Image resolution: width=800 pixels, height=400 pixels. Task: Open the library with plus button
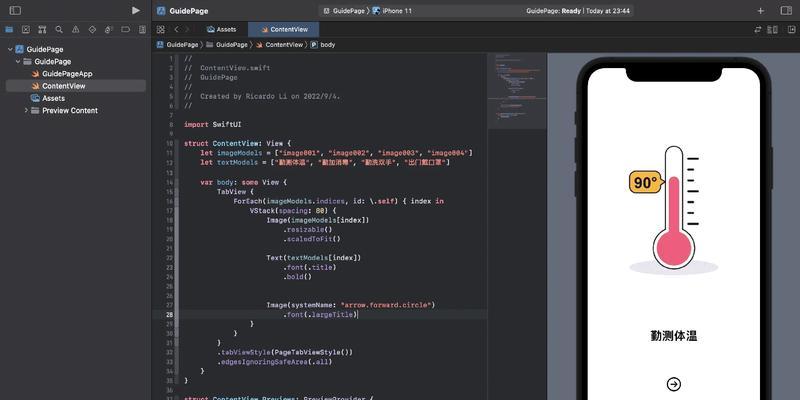coord(761,11)
